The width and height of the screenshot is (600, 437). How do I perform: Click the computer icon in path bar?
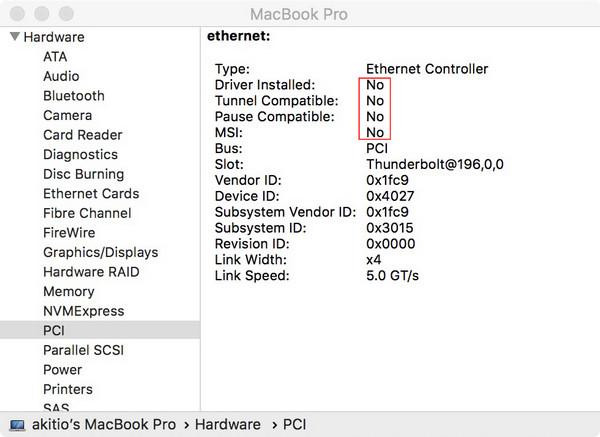[x=15, y=425]
